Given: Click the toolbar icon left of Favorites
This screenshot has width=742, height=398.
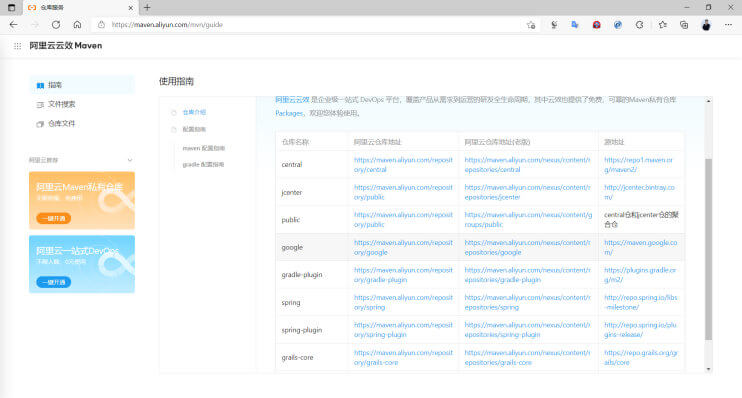Looking at the screenshot, I should 640,25.
